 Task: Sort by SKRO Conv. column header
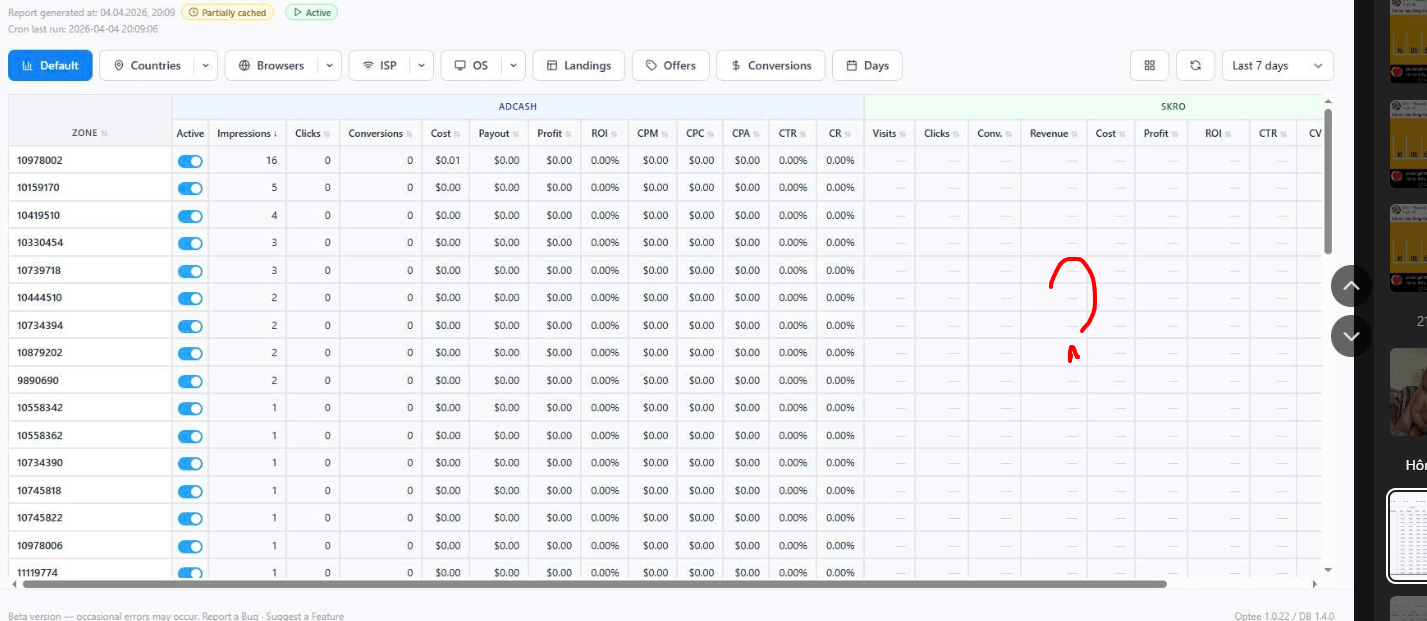994,133
